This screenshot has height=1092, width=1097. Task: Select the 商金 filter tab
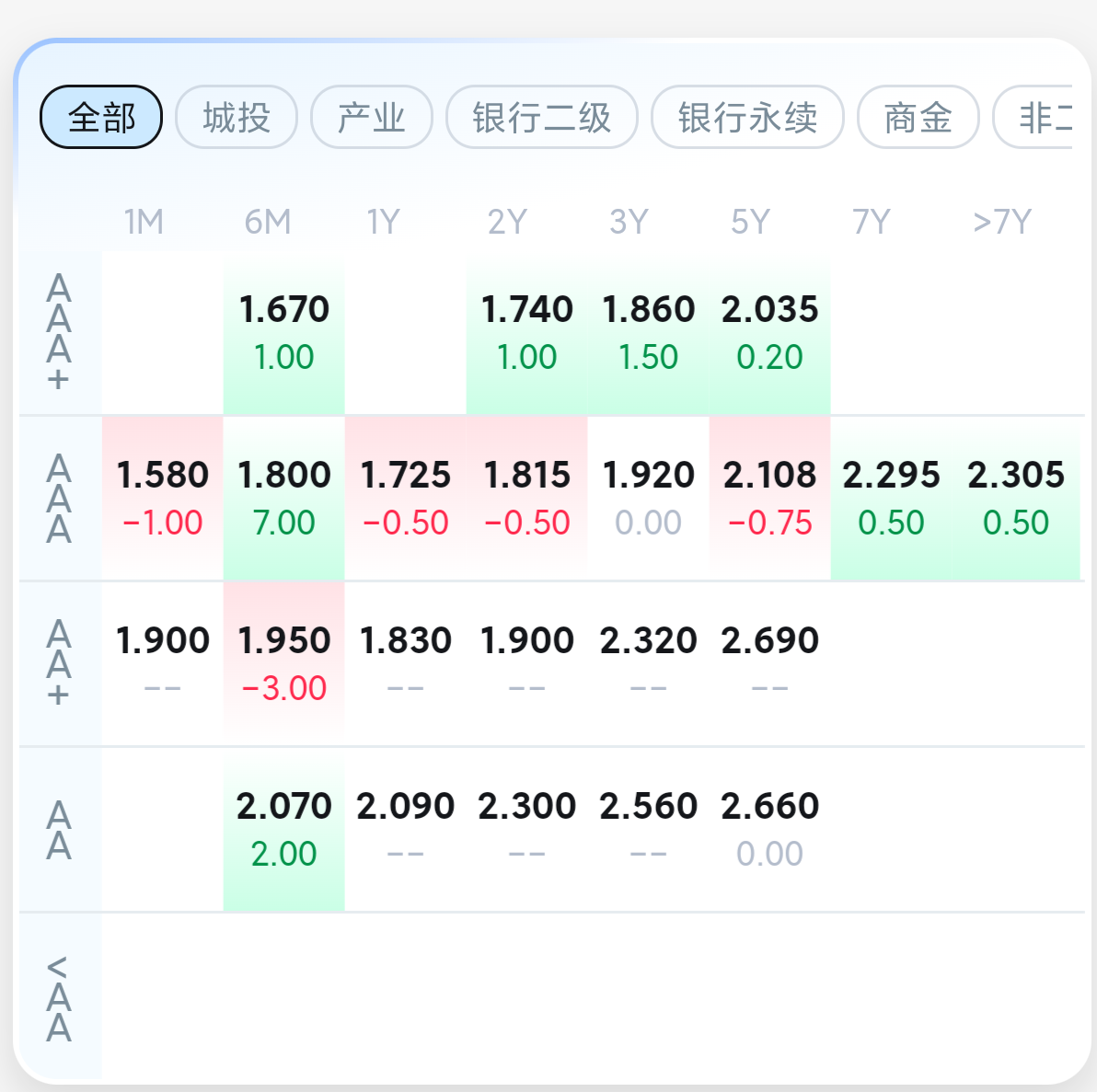[918, 117]
